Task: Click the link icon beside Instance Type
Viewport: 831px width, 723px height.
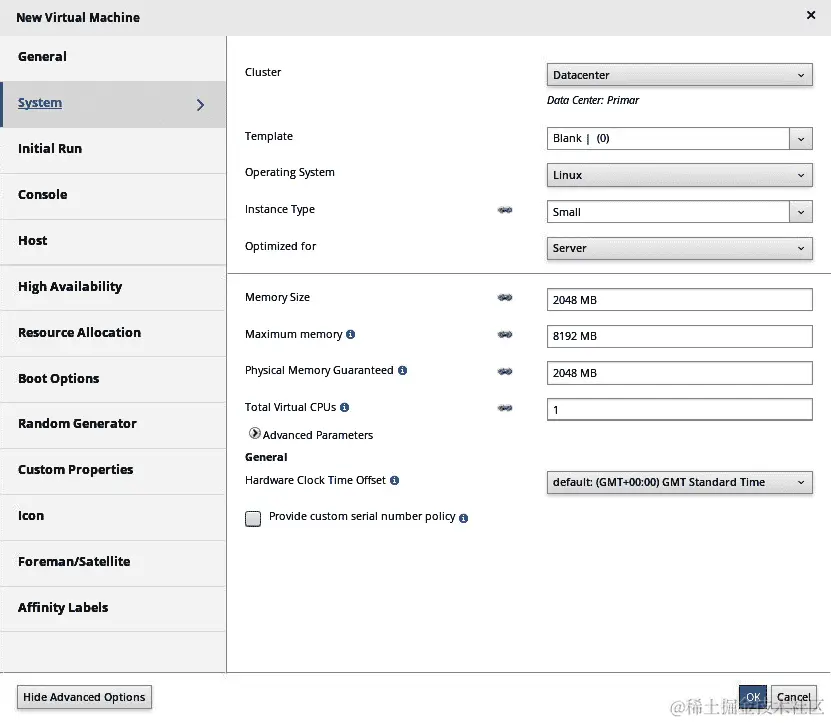Action: [x=505, y=210]
